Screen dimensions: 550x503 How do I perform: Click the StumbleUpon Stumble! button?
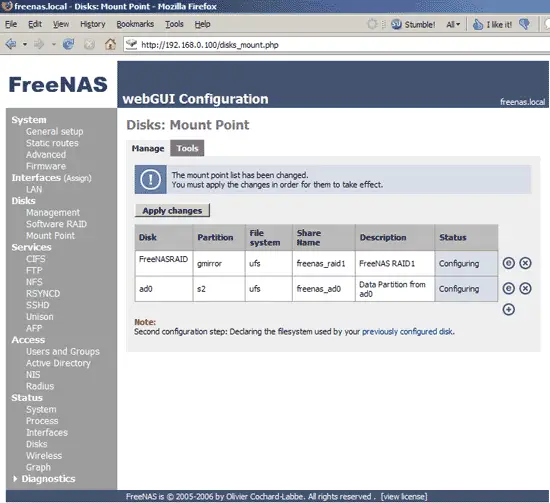[x=413, y=25]
